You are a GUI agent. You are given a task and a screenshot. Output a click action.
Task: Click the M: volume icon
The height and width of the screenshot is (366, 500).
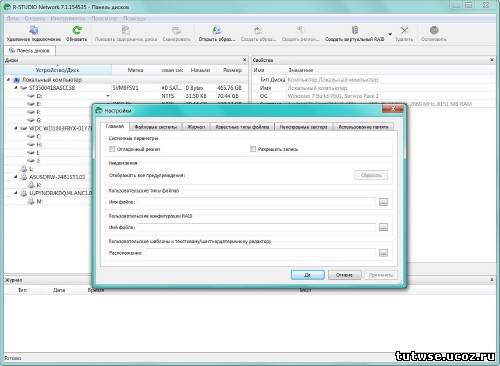pos(31,201)
